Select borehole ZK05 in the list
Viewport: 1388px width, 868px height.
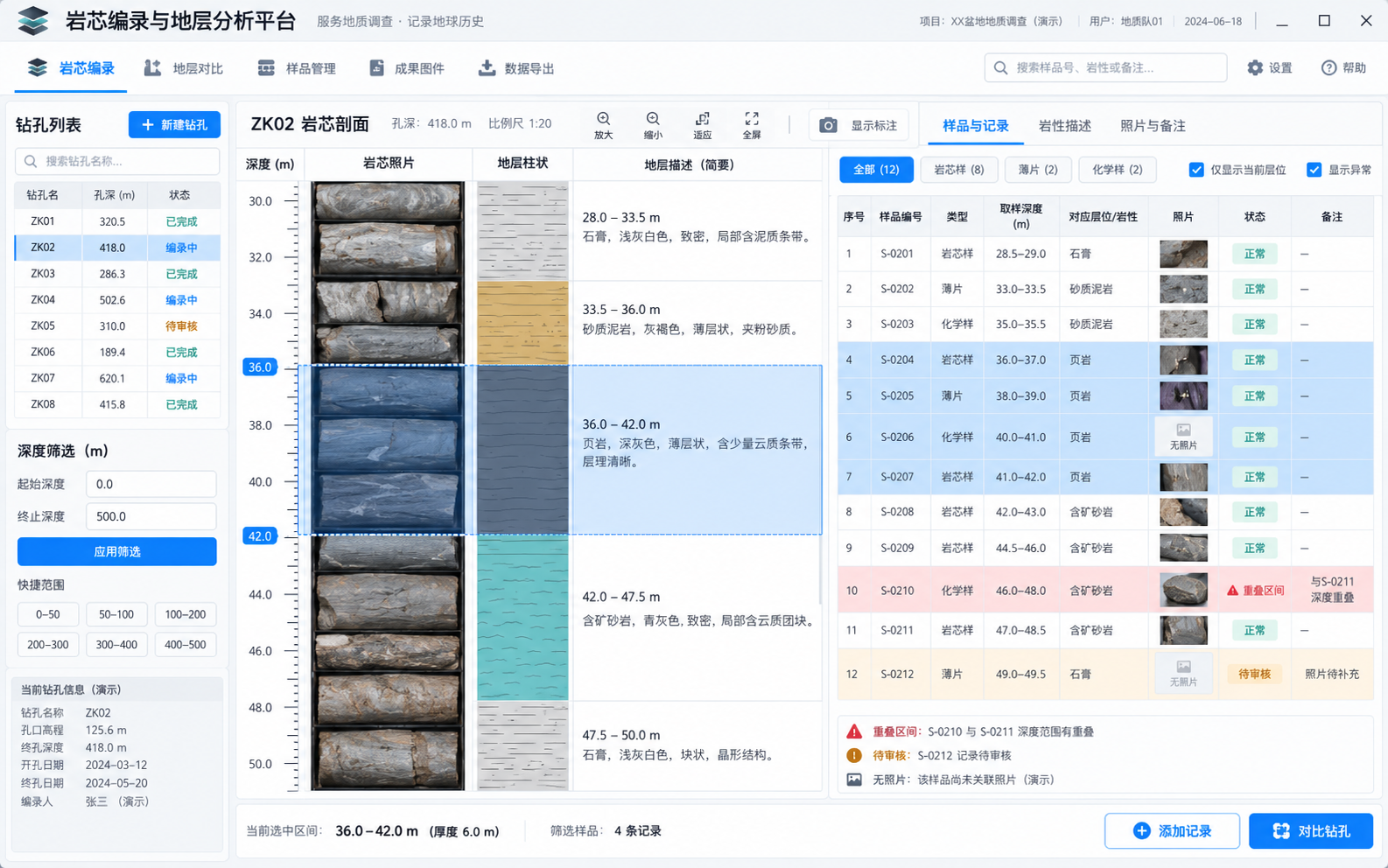[117, 326]
